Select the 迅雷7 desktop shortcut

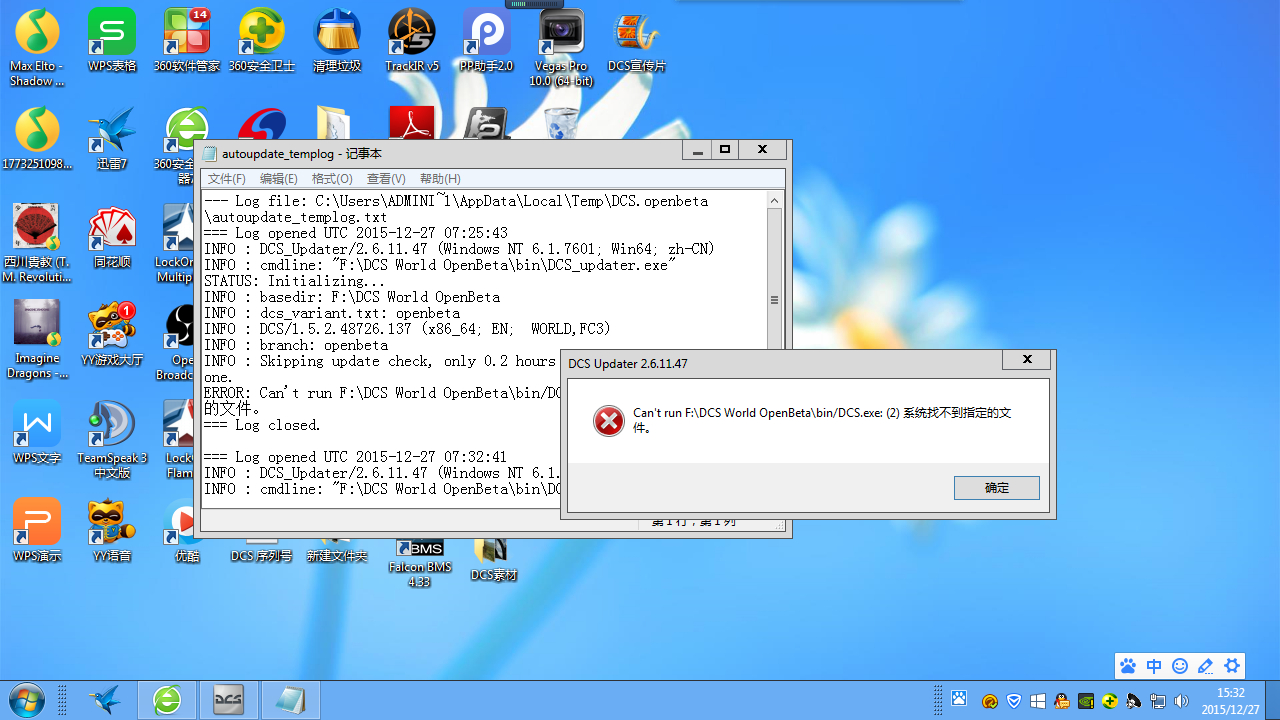[112, 138]
